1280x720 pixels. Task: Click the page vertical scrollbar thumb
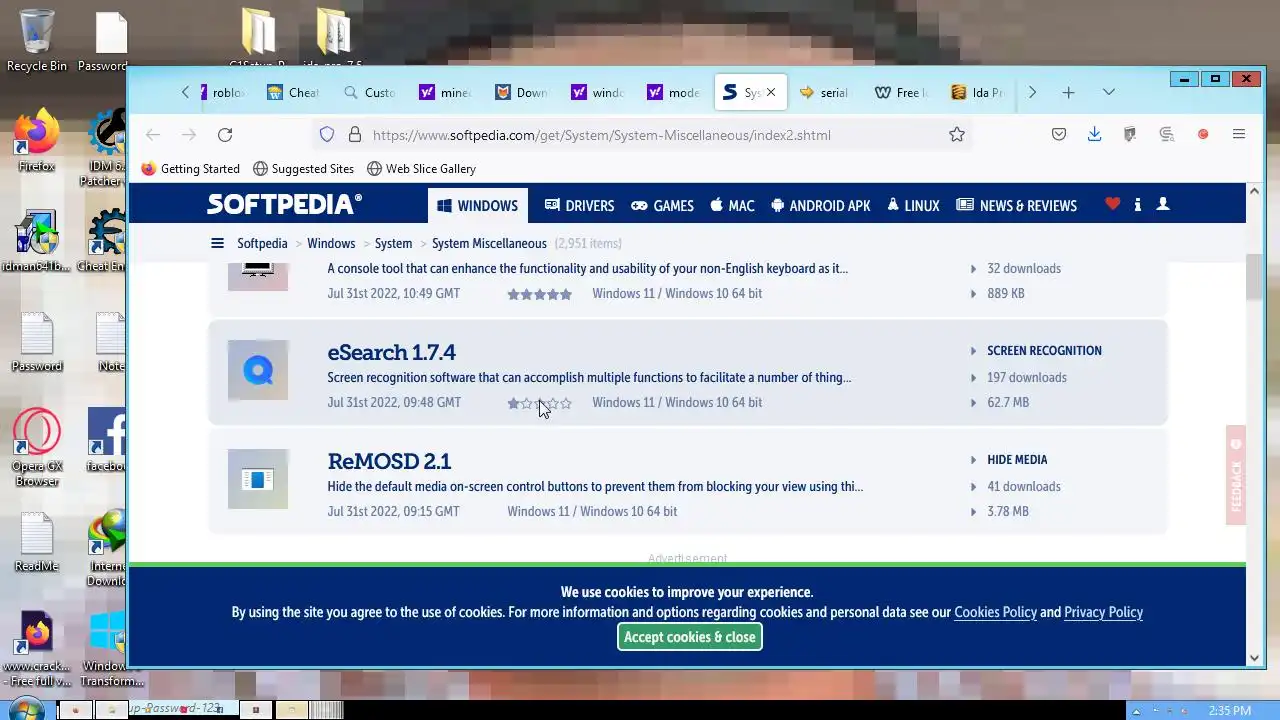[1255, 276]
